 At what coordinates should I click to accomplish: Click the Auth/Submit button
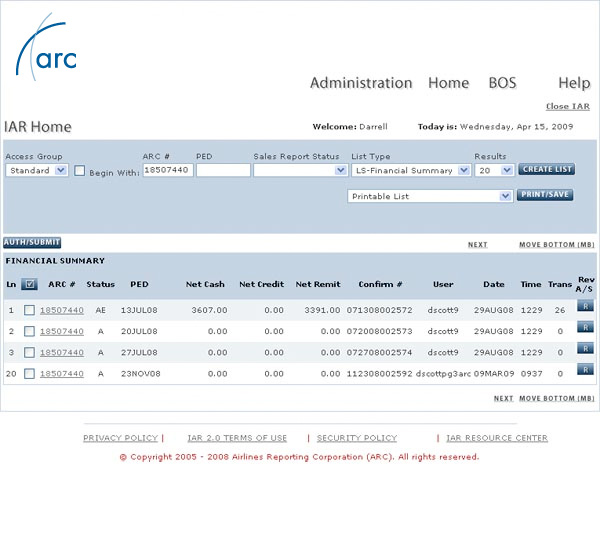click(32, 242)
